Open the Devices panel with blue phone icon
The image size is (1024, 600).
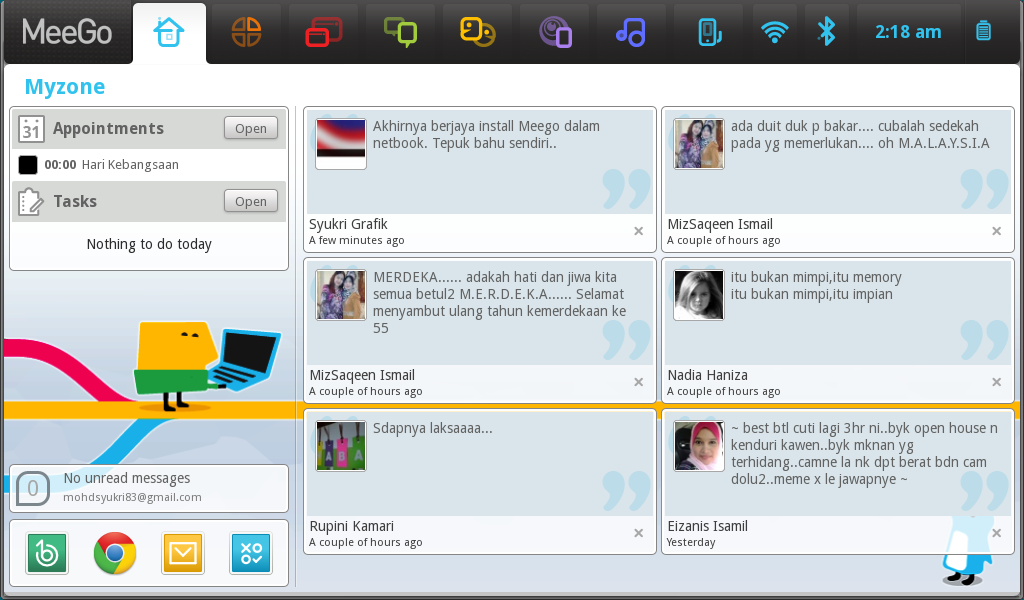pos(708,30)
